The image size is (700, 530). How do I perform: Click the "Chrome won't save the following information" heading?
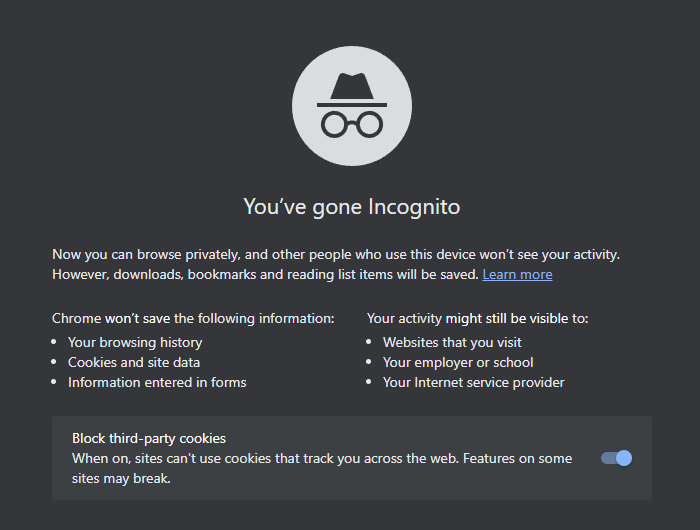click(x=193, y=318)
